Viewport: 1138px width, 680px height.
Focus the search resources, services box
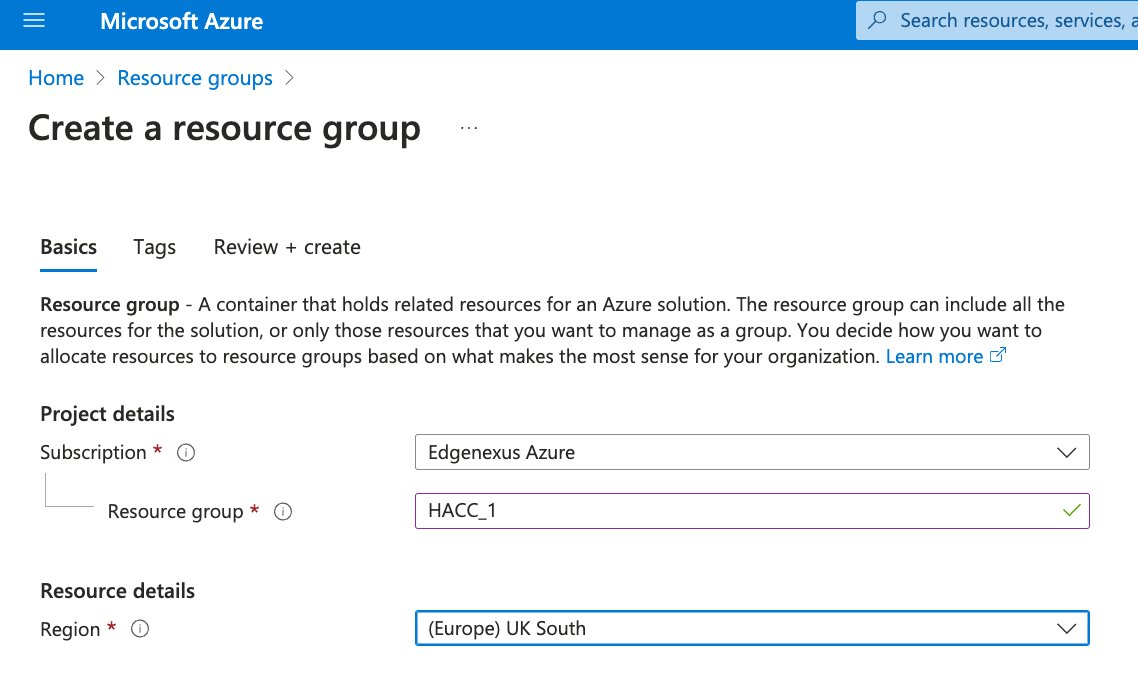coord(996,20)
